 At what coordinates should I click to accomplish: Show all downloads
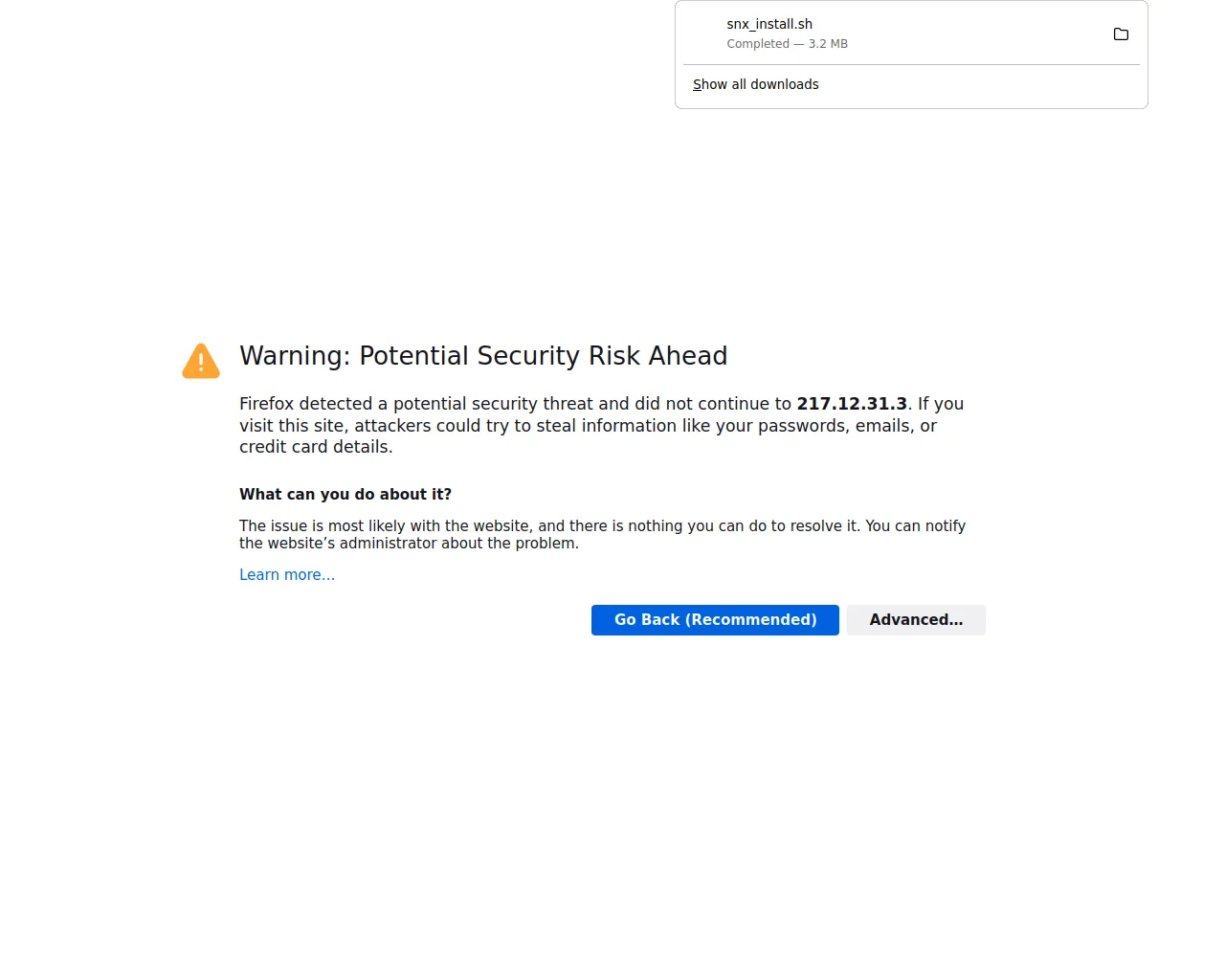755,84
